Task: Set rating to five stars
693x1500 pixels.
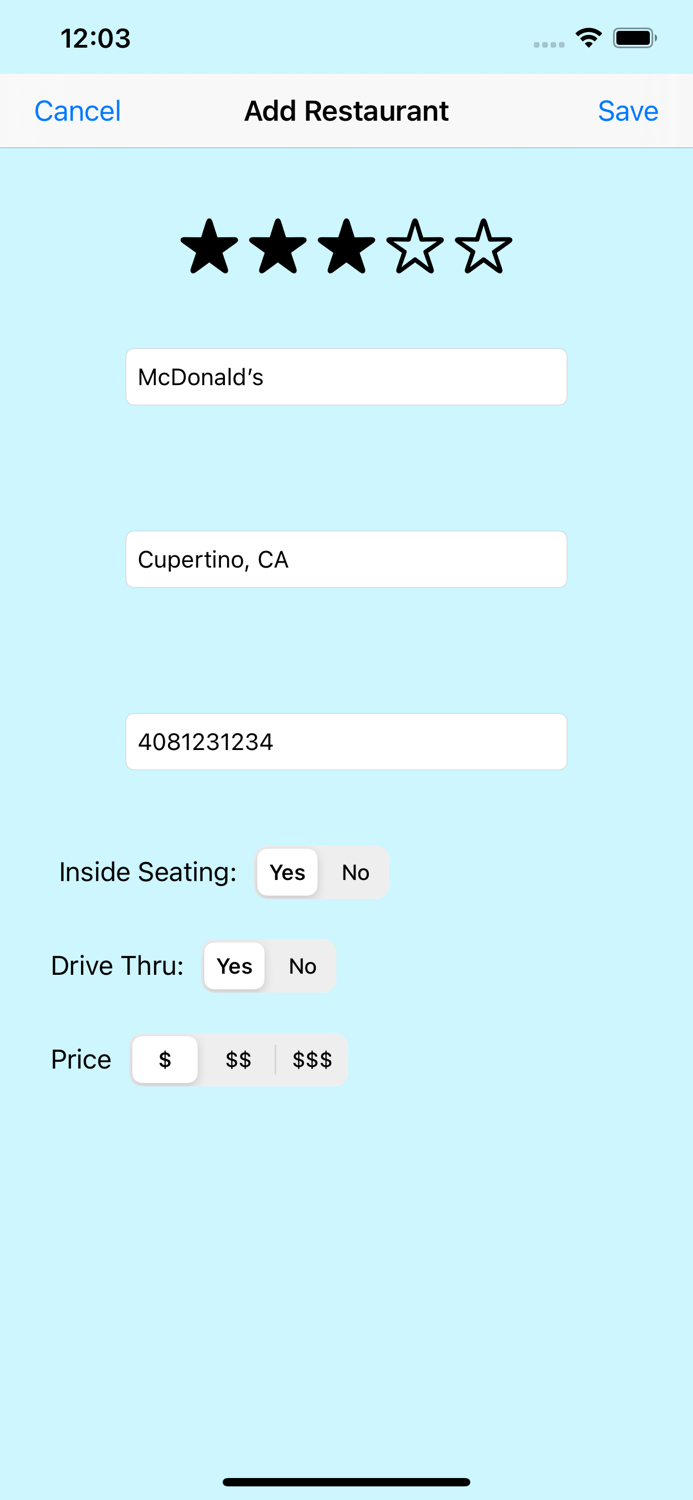Action: [483, 247]
